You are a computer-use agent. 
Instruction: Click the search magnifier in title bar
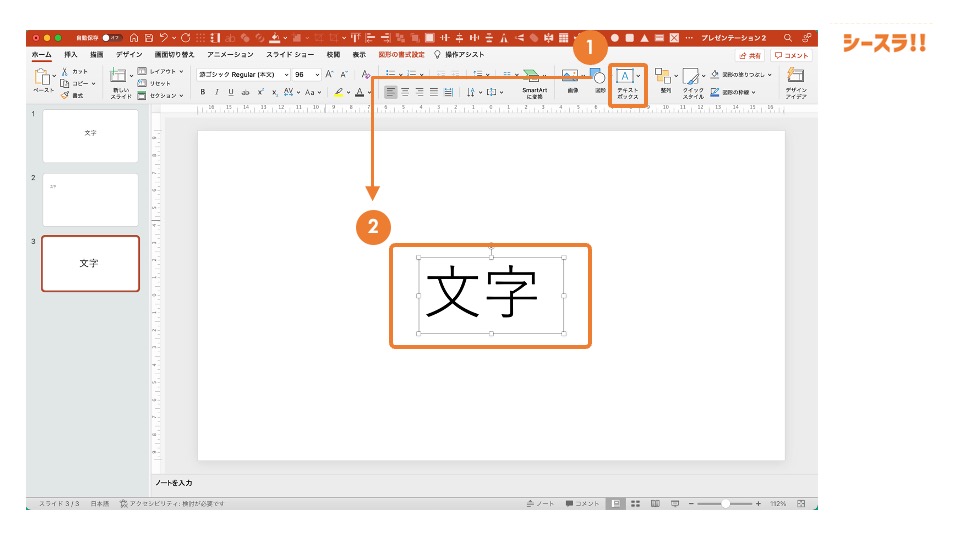[x=788, y=38]
